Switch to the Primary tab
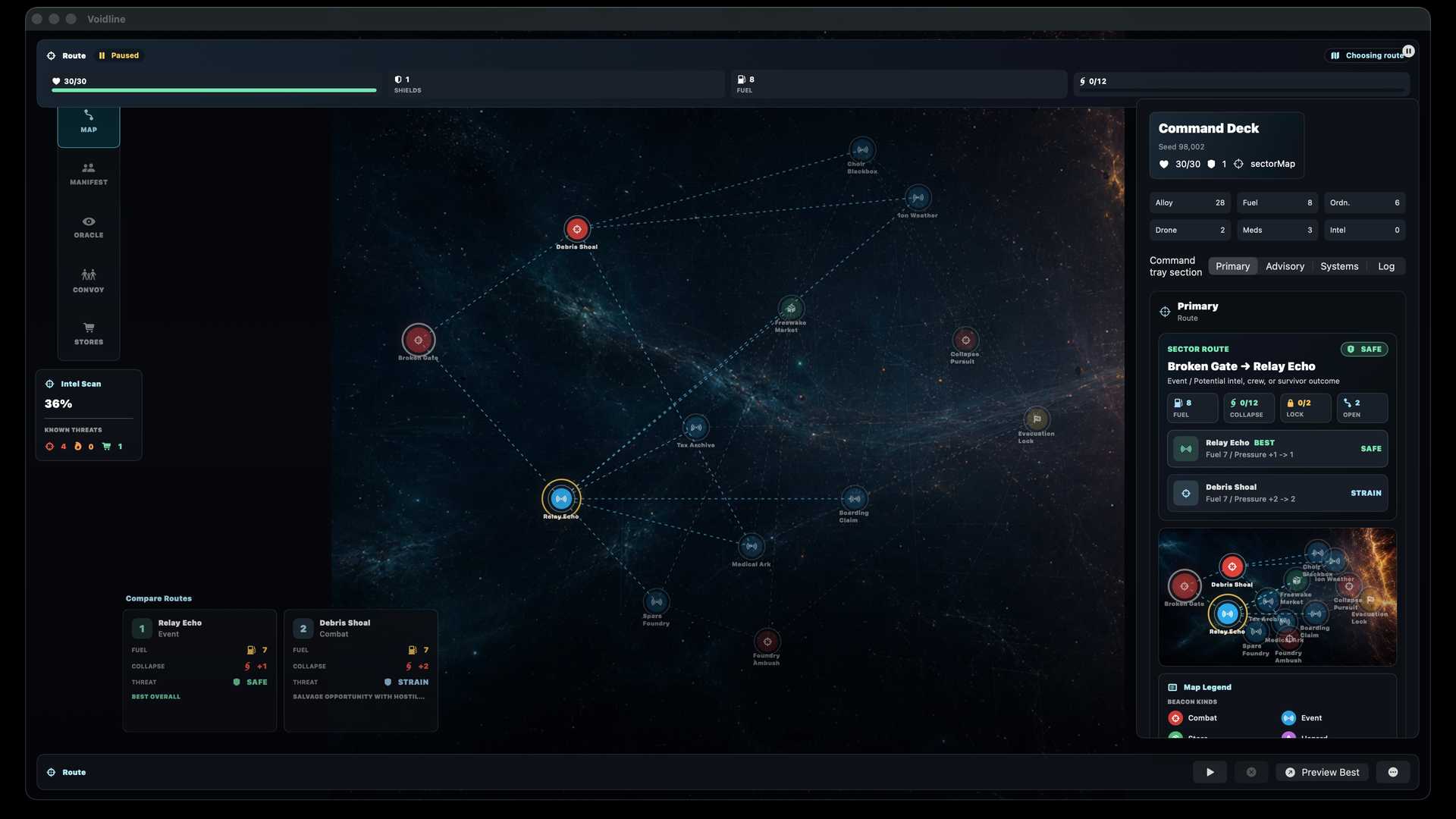Screen dimensions: 1456x819 [x=1232, y=266]
